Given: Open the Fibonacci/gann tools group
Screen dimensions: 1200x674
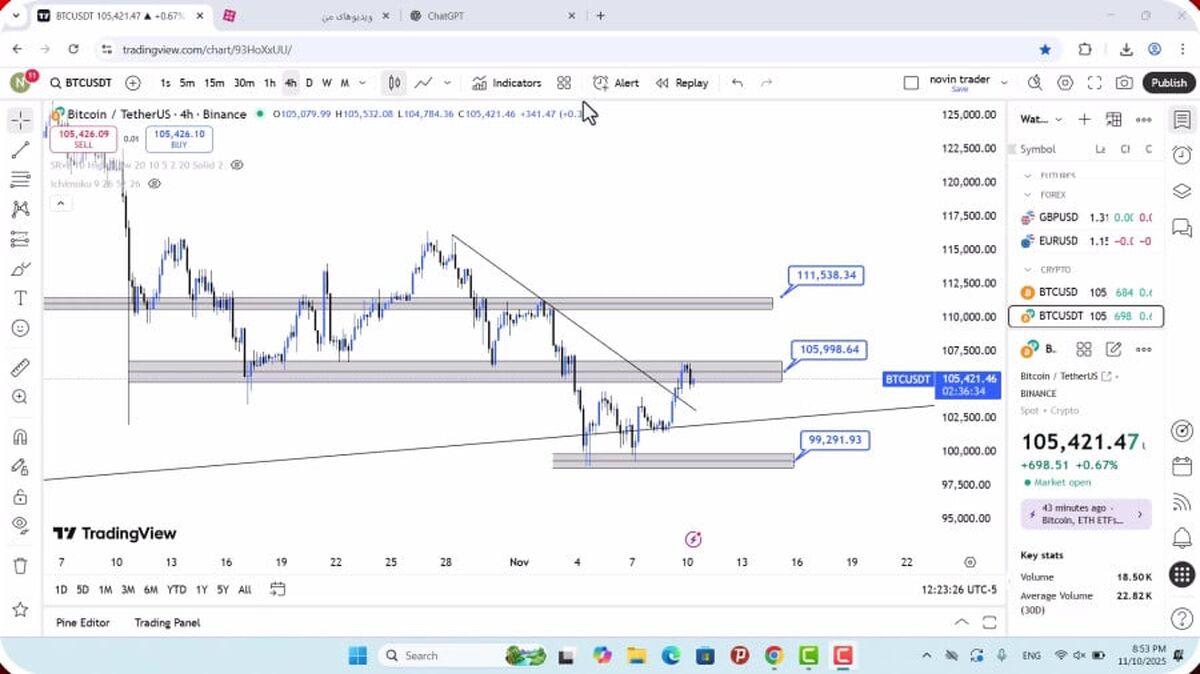Looking at the screenshot, I should click(x=20, y=180).
